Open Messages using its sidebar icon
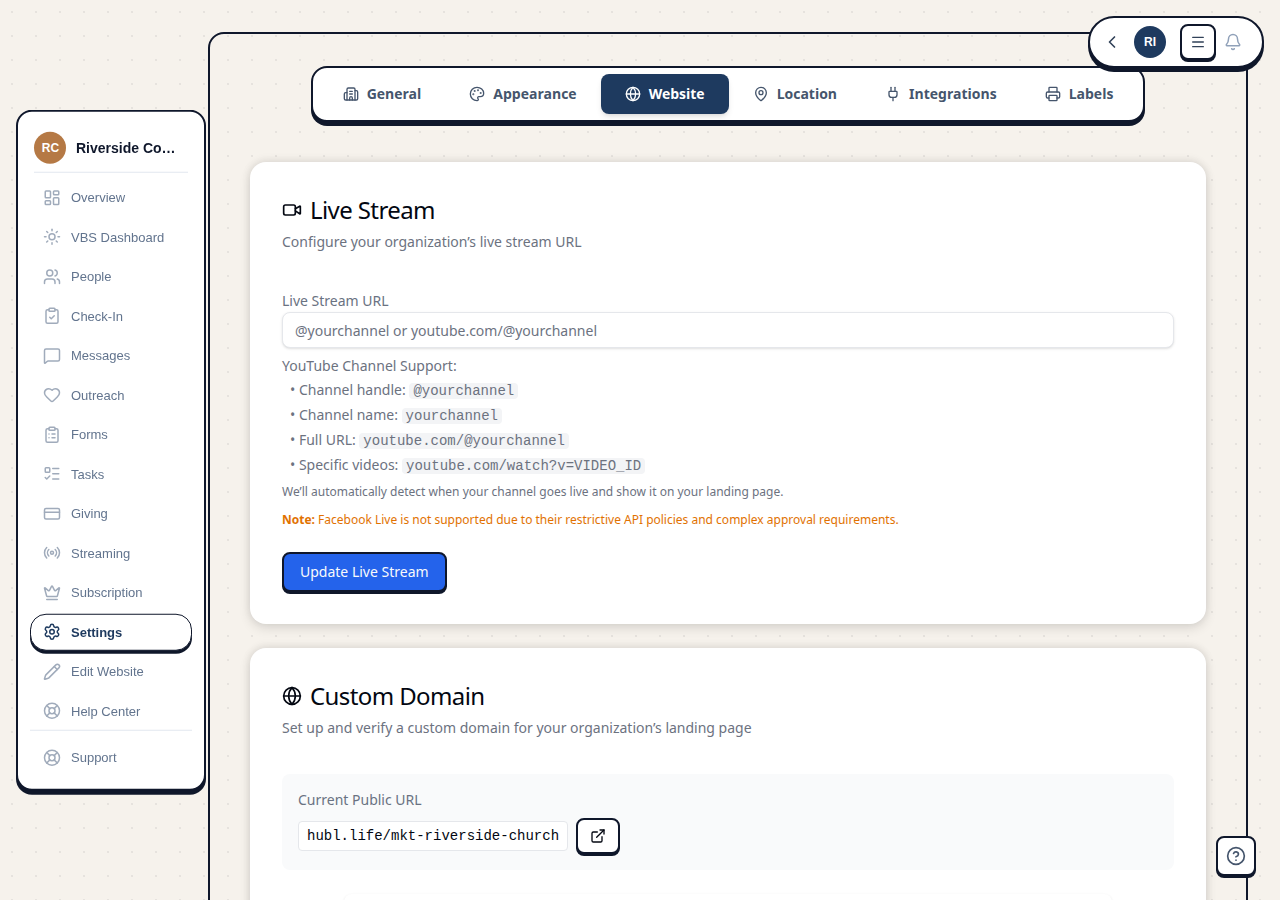 (52, 355)
